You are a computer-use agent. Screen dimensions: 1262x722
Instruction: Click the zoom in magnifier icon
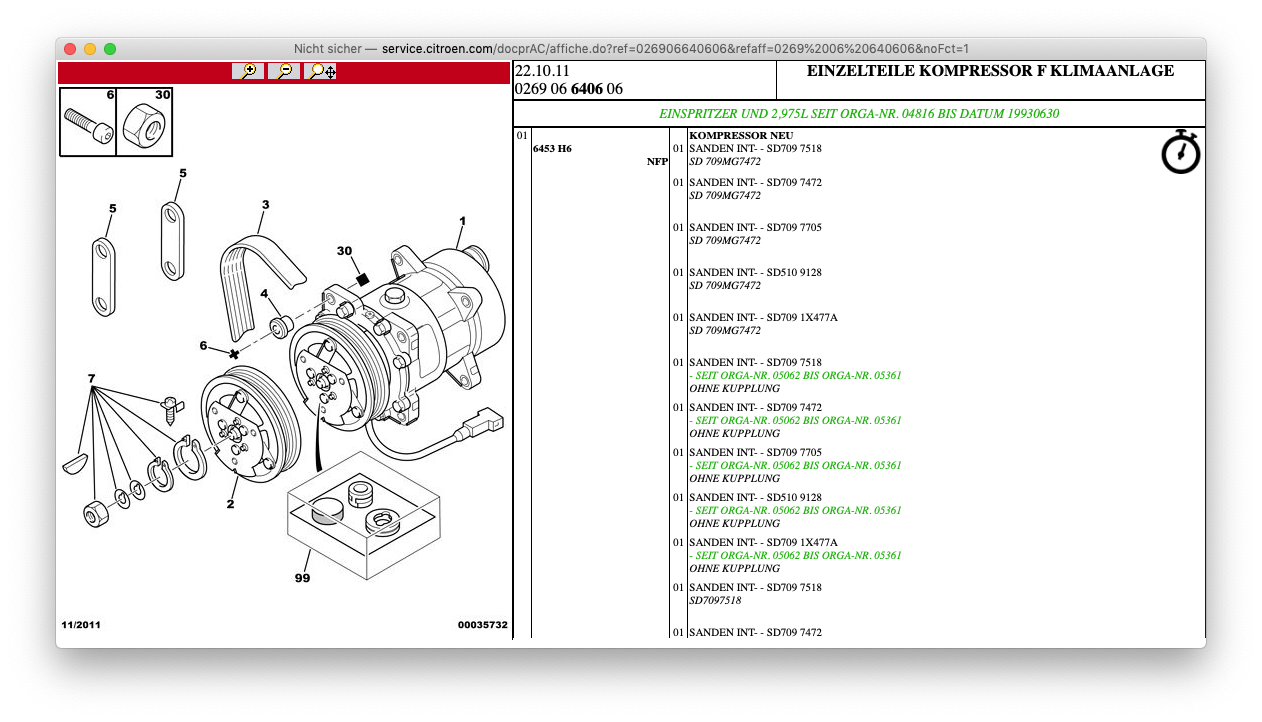pos(248,71)
